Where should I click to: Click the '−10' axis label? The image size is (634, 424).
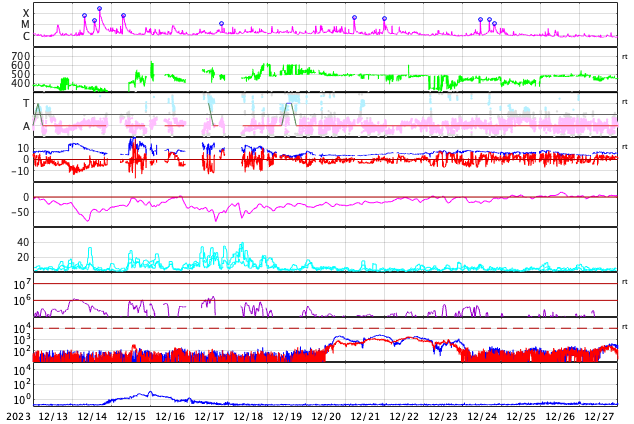pos(21,171)
